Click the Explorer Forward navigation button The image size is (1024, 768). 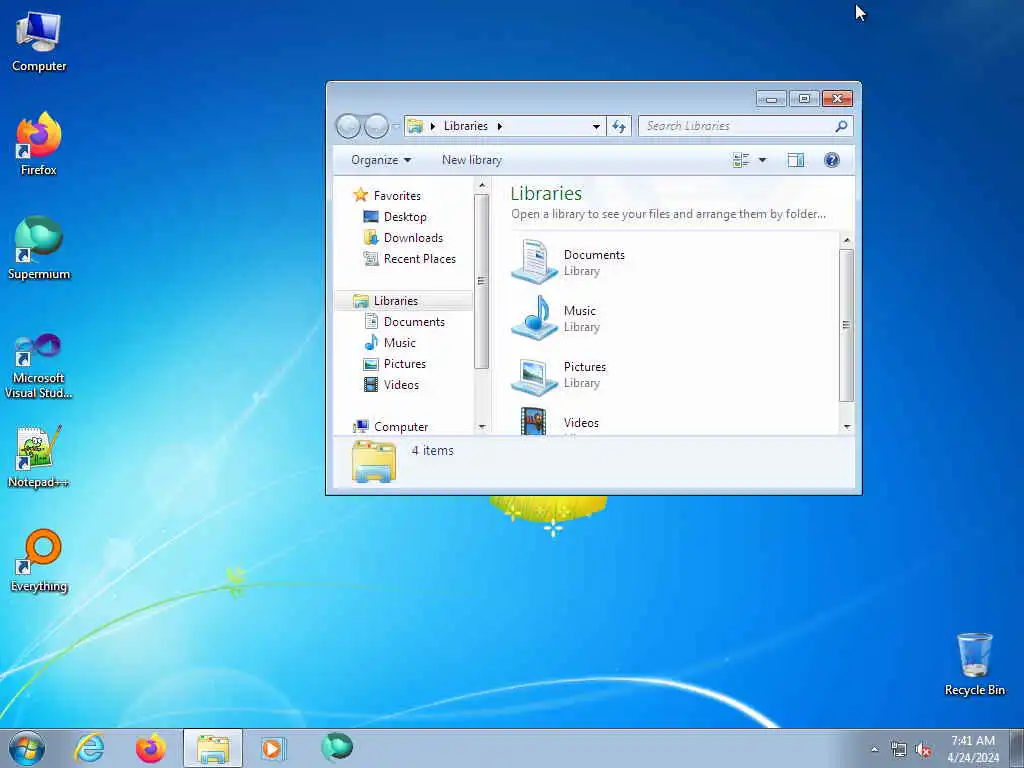(376, 126)
